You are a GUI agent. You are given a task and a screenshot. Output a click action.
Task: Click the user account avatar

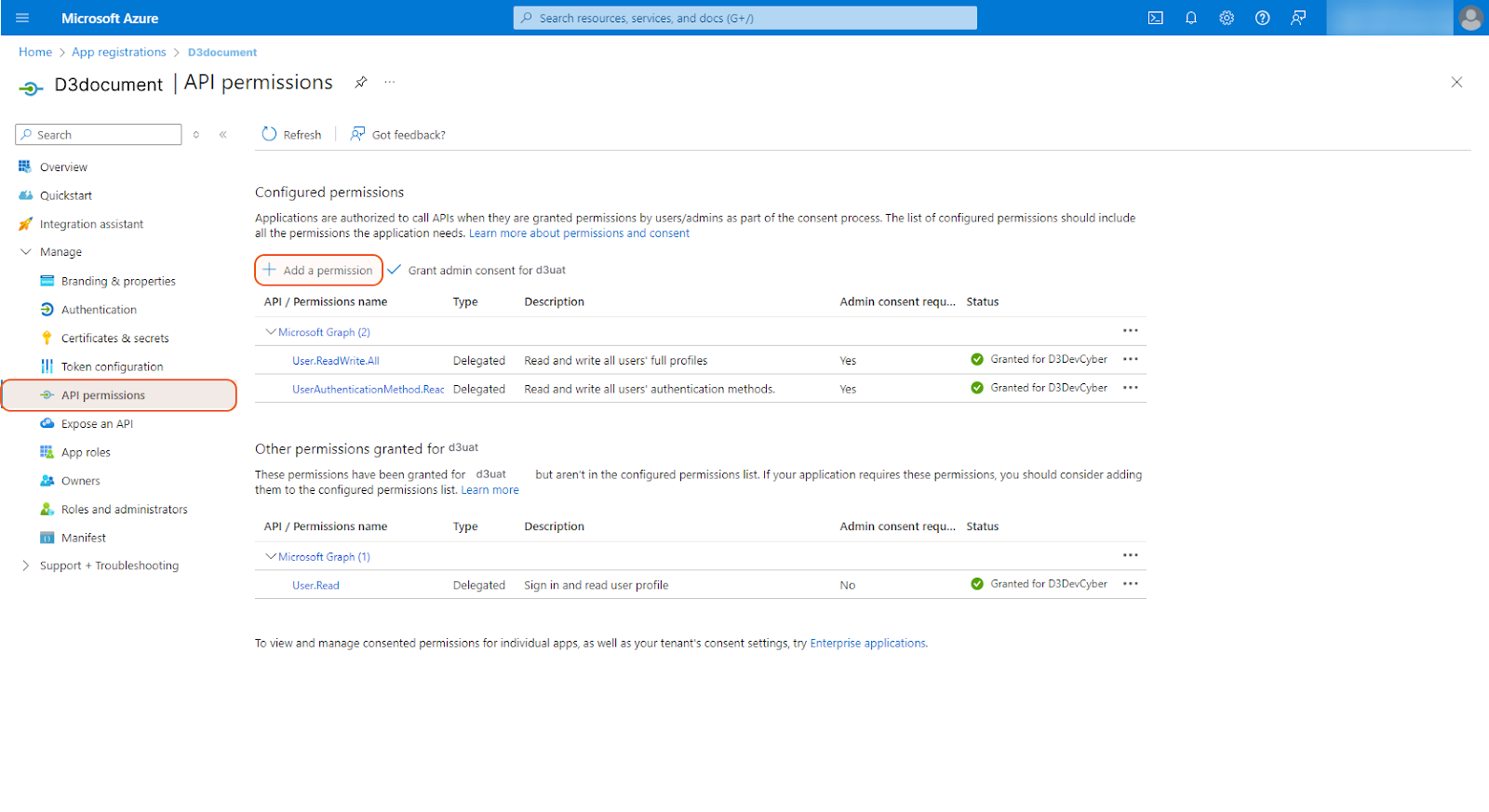(x=1470, y=18)
